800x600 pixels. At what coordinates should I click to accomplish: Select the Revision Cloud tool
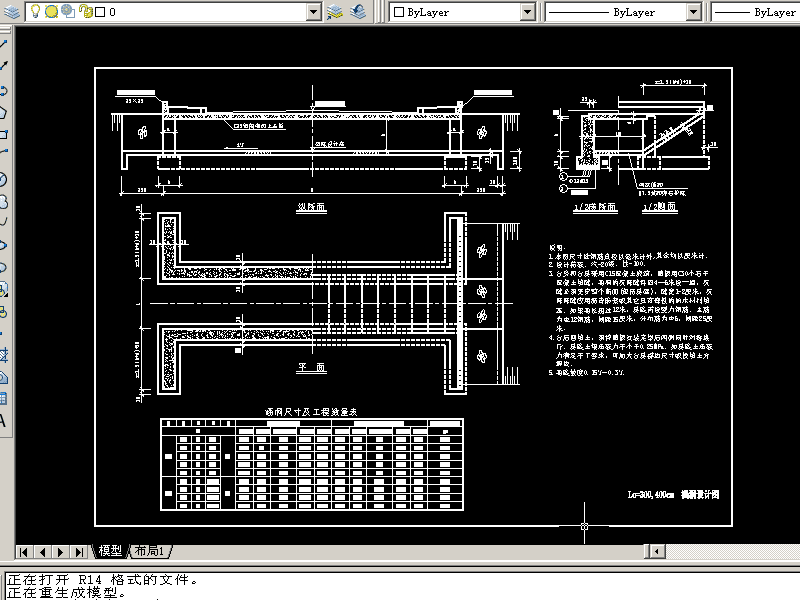(3, 203)
